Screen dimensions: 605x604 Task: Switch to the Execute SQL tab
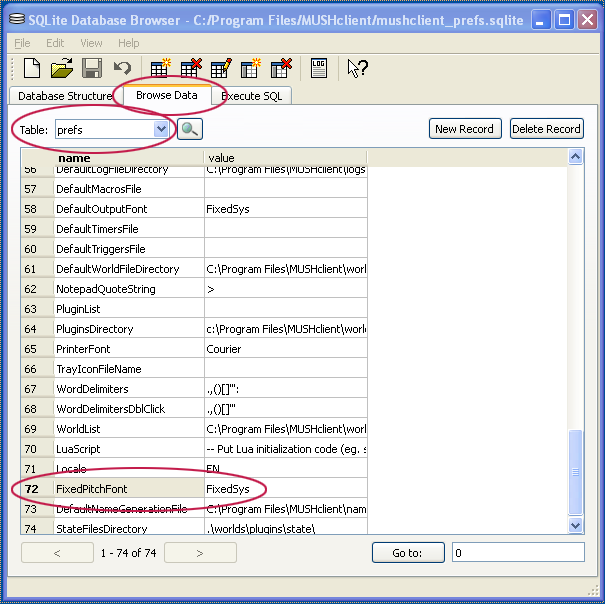252,96
